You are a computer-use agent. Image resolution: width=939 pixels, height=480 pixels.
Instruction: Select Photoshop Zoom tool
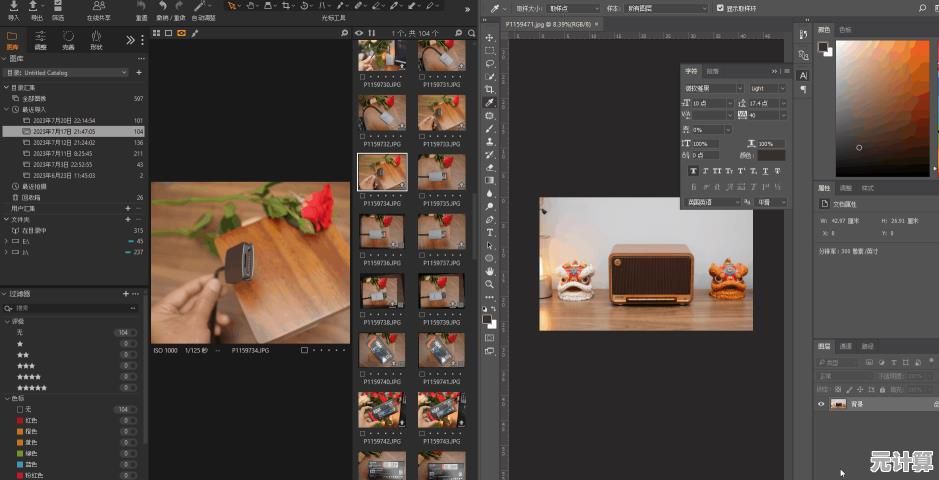coord(490,284)
